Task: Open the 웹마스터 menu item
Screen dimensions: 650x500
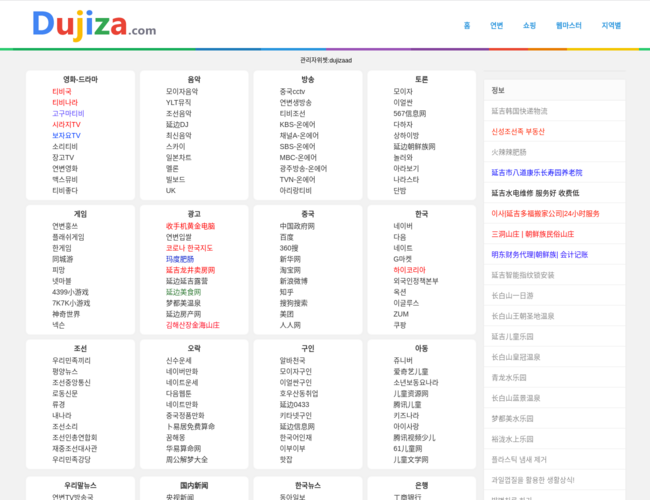Action: point(568,26)
